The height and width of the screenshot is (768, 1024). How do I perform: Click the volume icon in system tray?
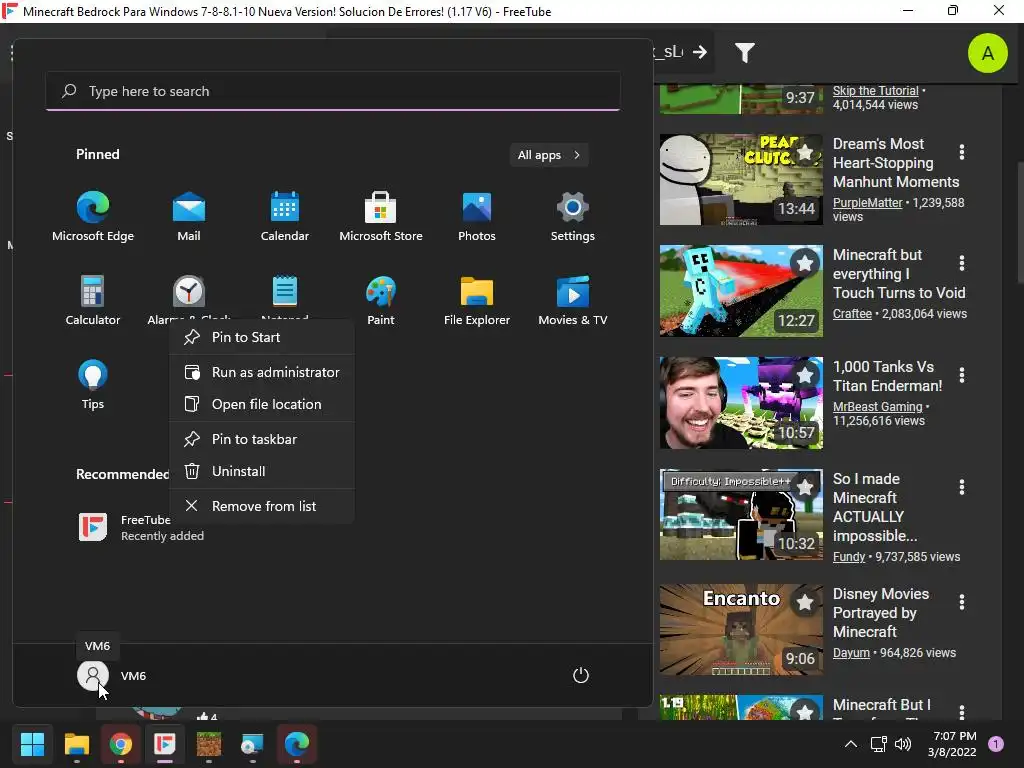[903, 744]
